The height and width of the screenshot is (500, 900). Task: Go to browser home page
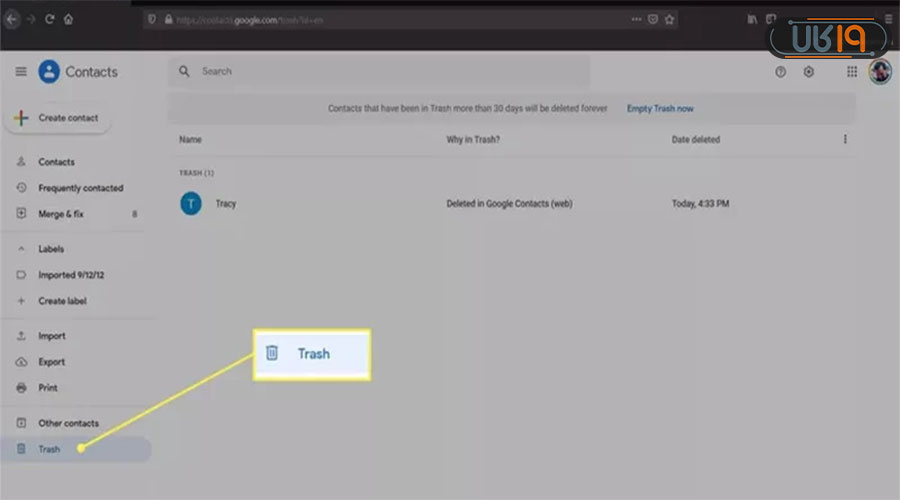68,18
